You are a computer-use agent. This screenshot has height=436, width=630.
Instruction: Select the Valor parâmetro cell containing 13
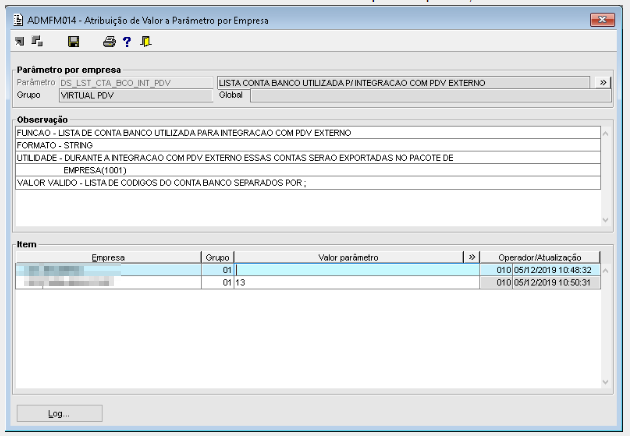tap(357, 282)
